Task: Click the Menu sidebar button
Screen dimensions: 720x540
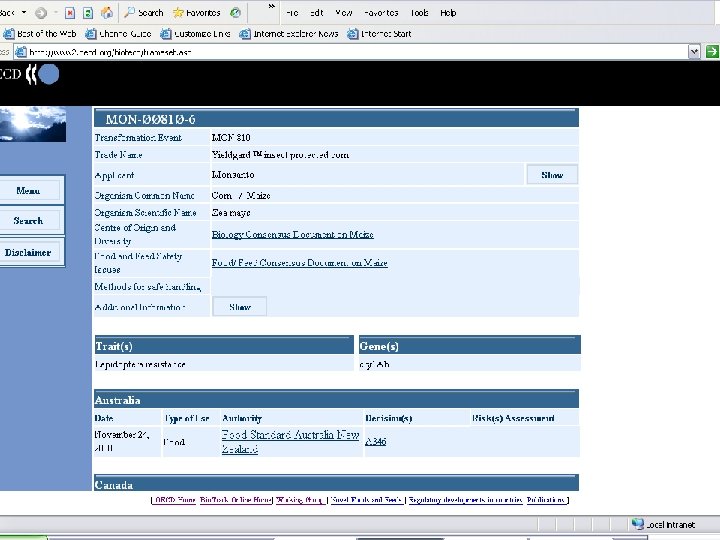Action: point(28,190)
